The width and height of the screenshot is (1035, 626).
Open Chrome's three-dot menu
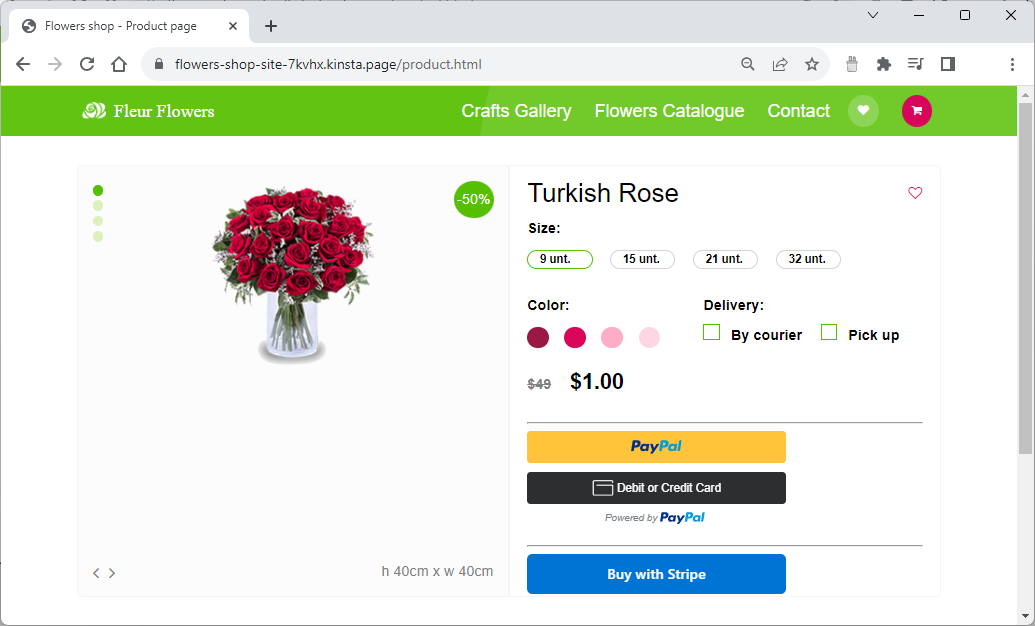(1012, 63)
